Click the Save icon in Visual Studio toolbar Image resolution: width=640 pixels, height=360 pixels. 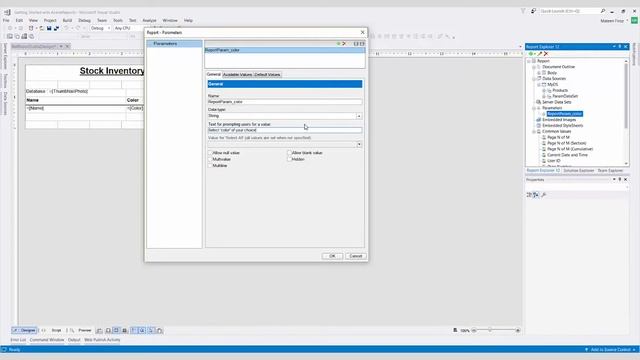[49, 28]
